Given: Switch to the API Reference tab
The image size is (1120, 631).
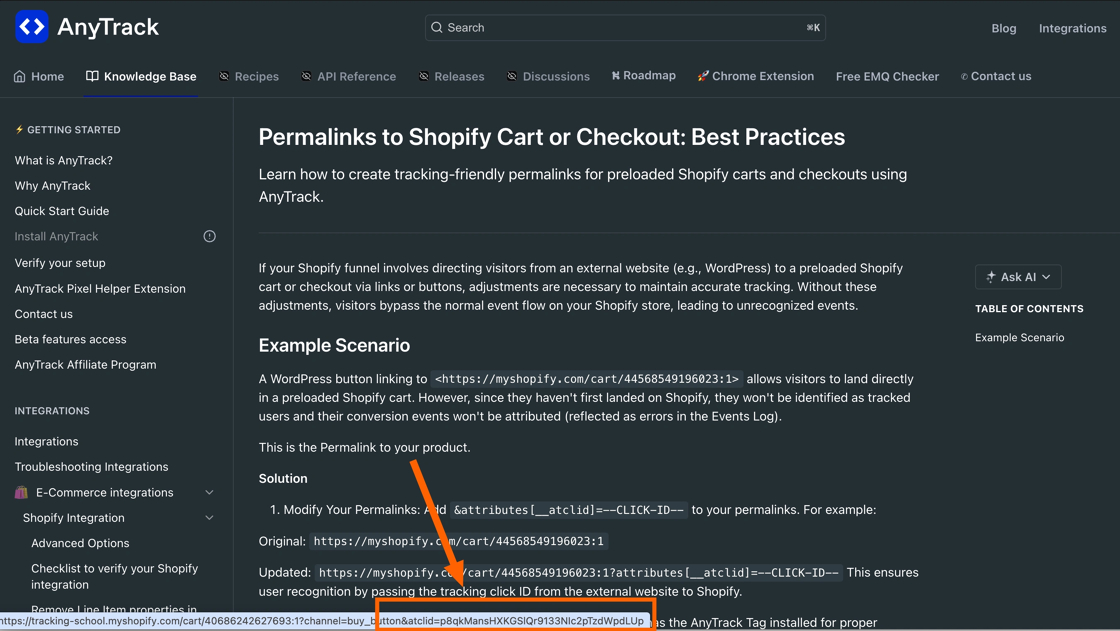Looking at the screenshot, I should tap(348, 76).
